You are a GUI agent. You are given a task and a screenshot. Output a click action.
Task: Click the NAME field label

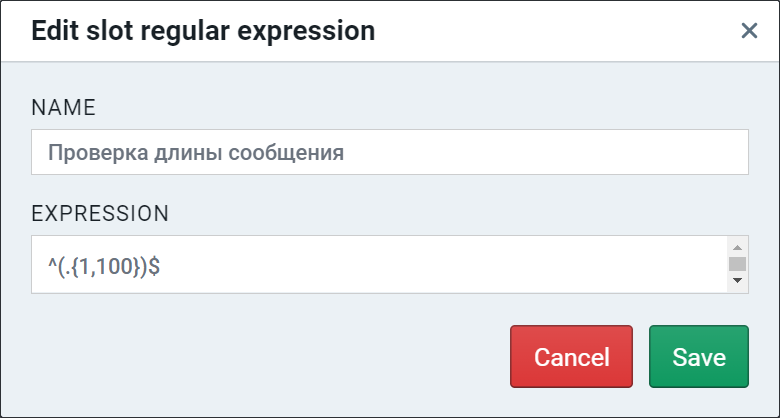coord(63,107)
